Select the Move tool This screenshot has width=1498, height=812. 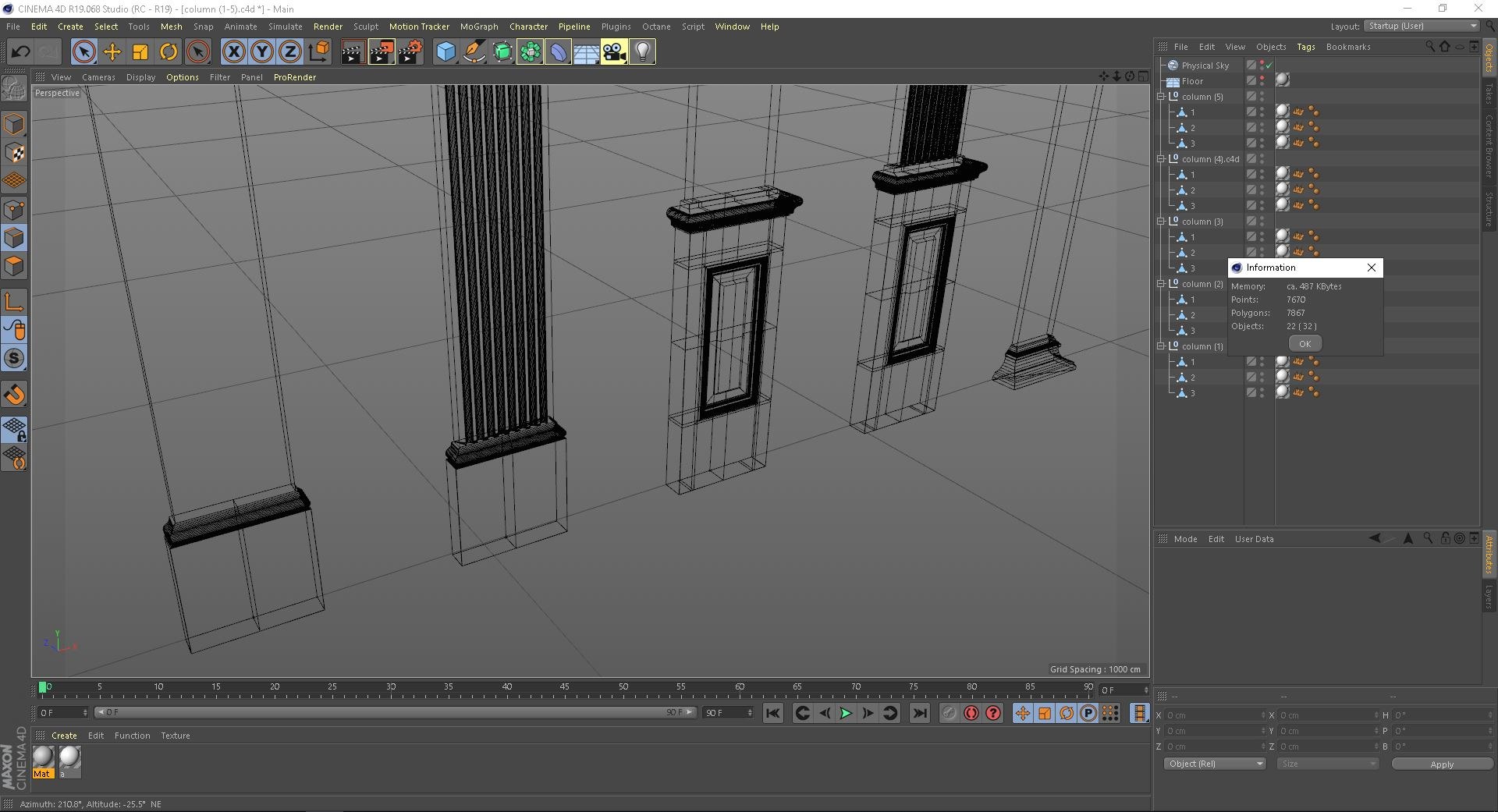[112, 52]
